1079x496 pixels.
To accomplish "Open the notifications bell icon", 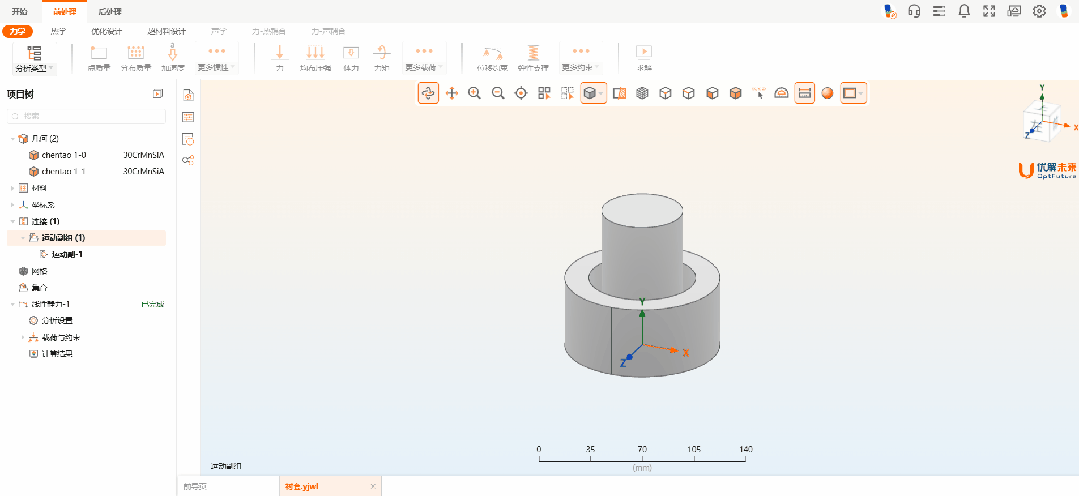I will point(964,11).
